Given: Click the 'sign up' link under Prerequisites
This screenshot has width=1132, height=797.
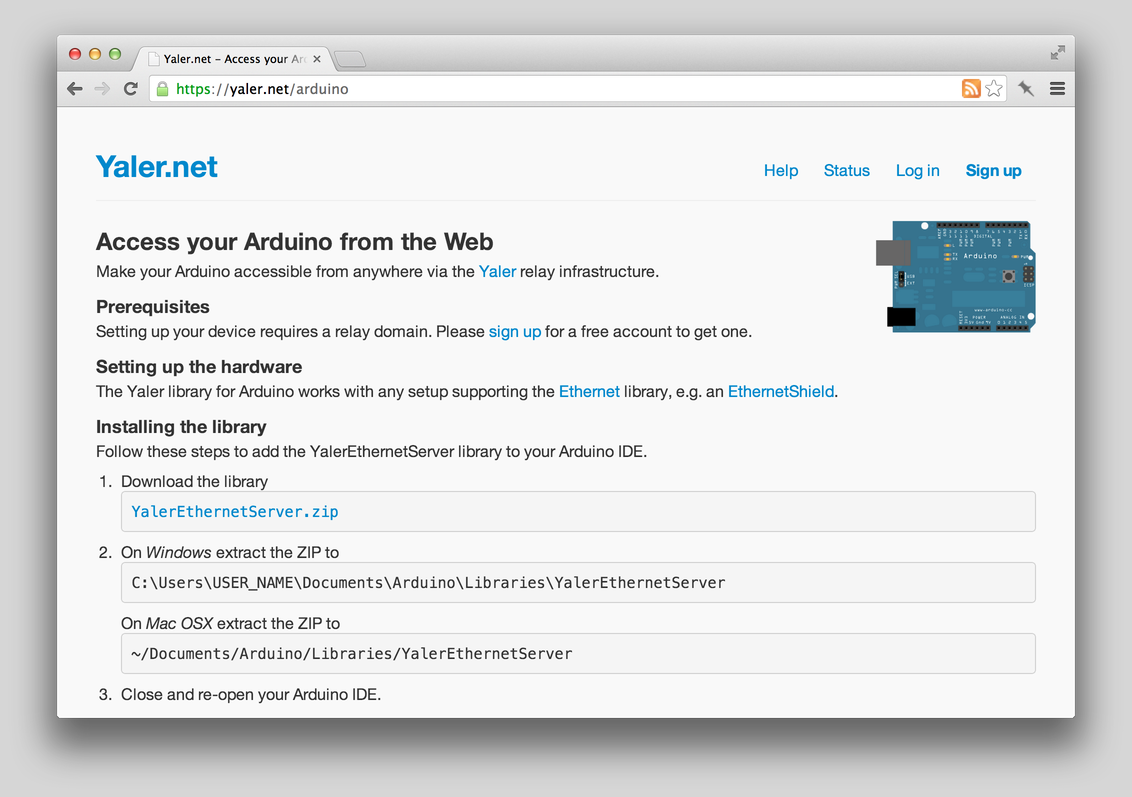Looking at the screenshot, I should click(515, 331).
